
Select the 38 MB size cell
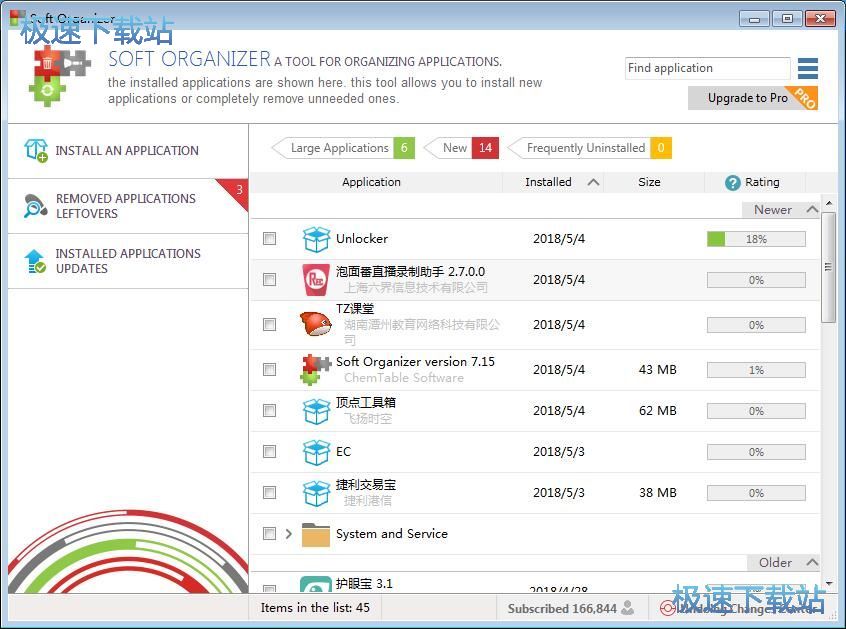coord(658,493)
